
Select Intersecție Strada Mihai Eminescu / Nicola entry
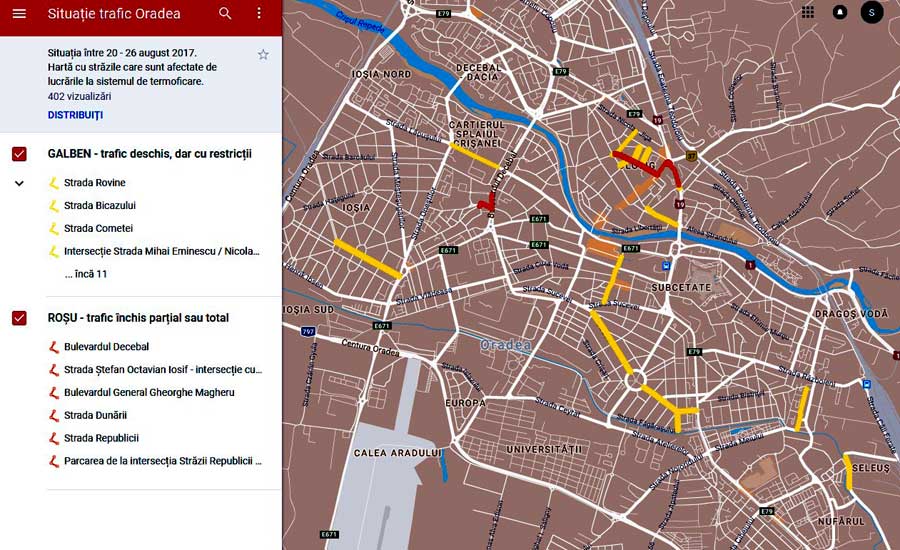point(162,251)
